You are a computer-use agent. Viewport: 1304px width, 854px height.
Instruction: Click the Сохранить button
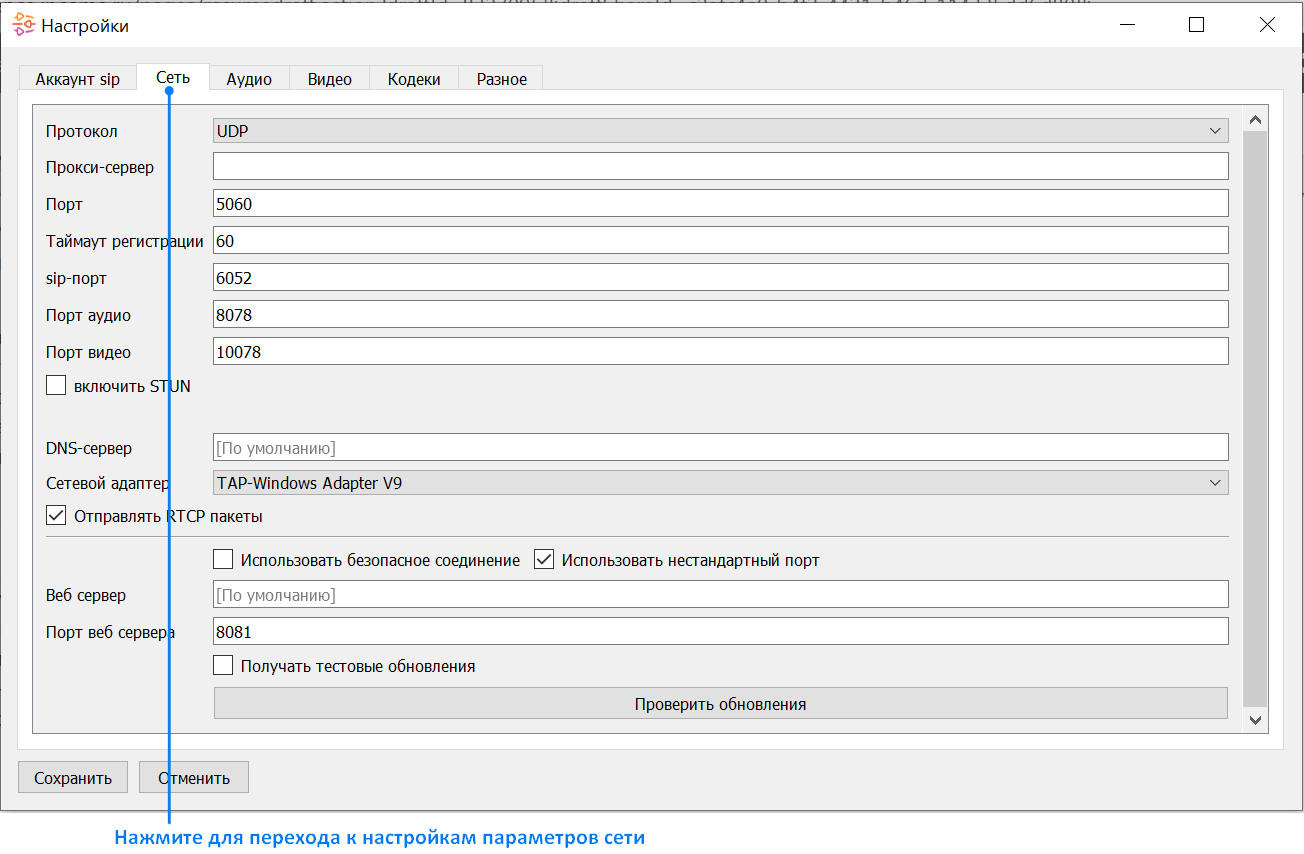[72, 778]
